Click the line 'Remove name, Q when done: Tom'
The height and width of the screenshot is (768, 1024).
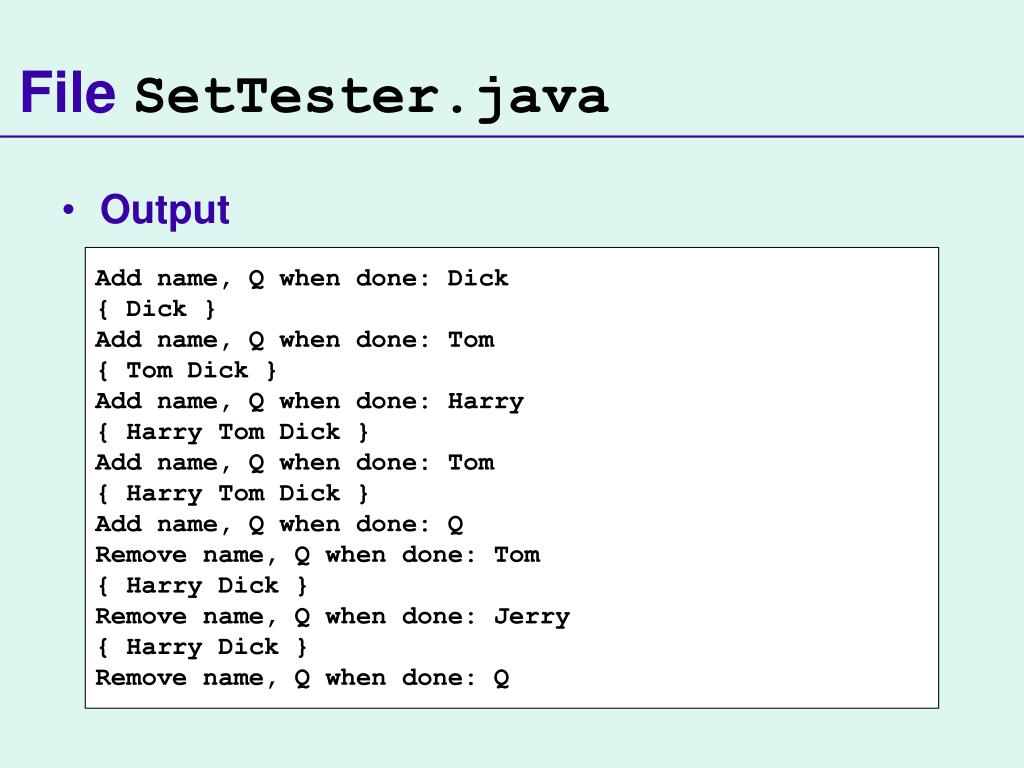317,555
